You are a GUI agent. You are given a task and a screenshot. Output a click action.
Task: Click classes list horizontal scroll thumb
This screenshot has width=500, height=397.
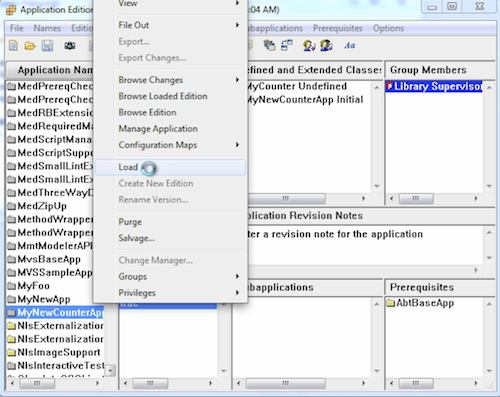(286, 198)
